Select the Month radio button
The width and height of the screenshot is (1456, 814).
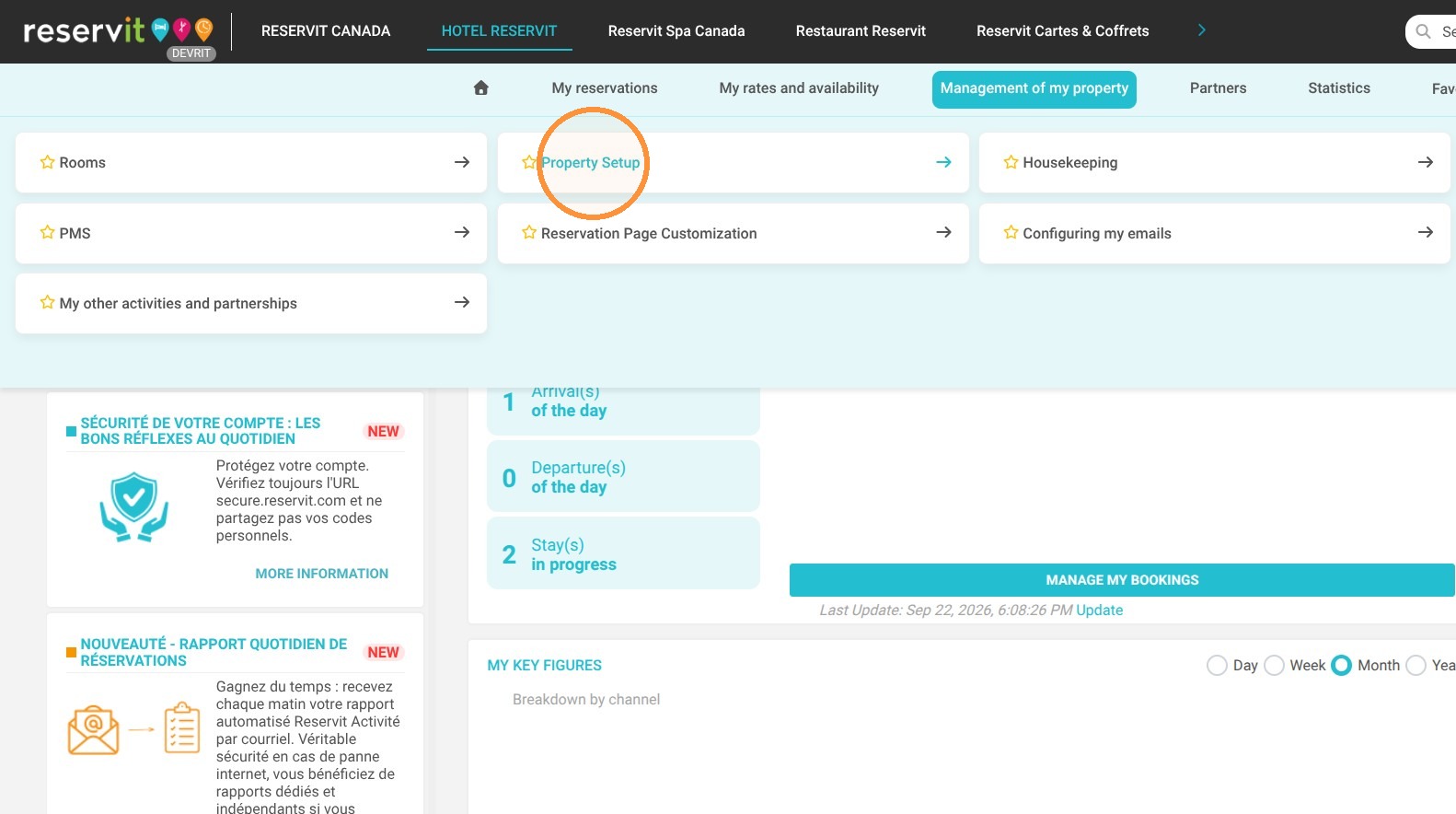[x=1342, y=665]
